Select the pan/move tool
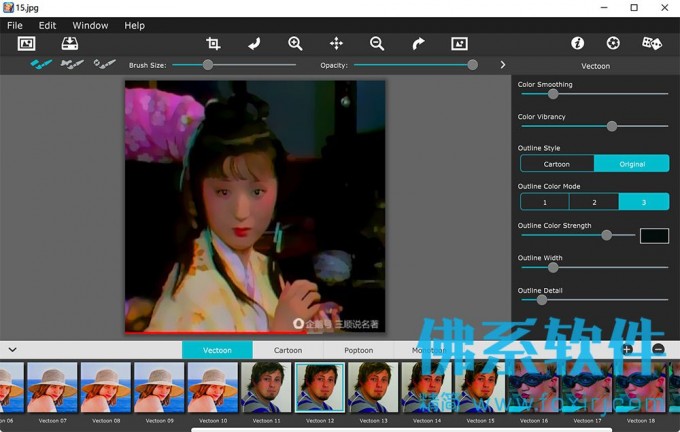The width and height of the screenshot is (680, 432). click(336, 43)
